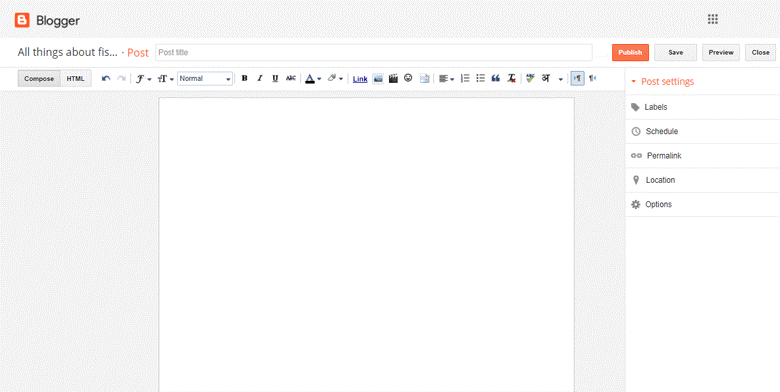
Task: Open the text background highlight color picker
Action: point(335,79)
